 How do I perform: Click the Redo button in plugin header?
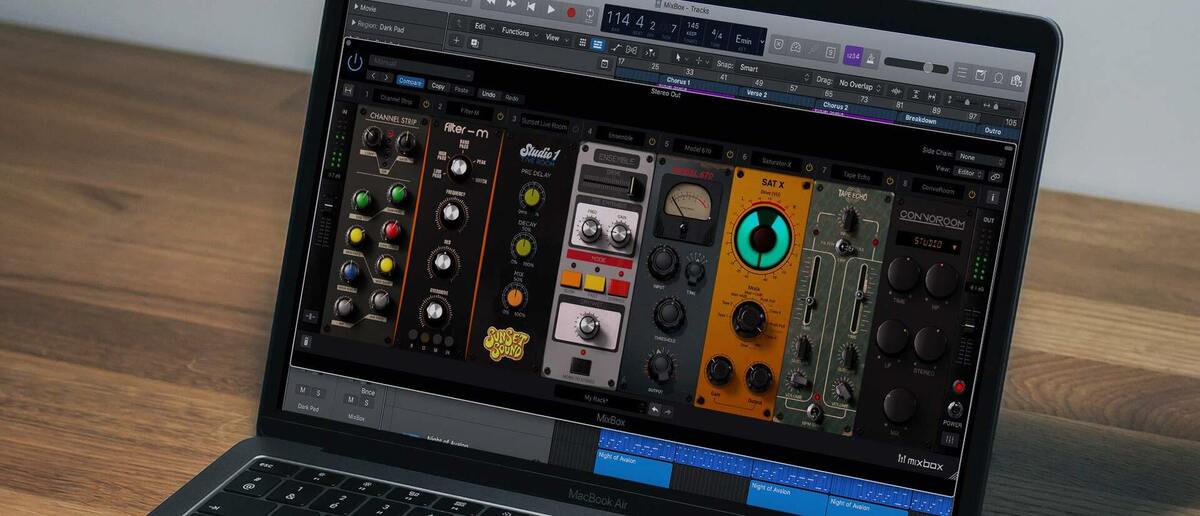pyautogui.click(x=511, y=97)
